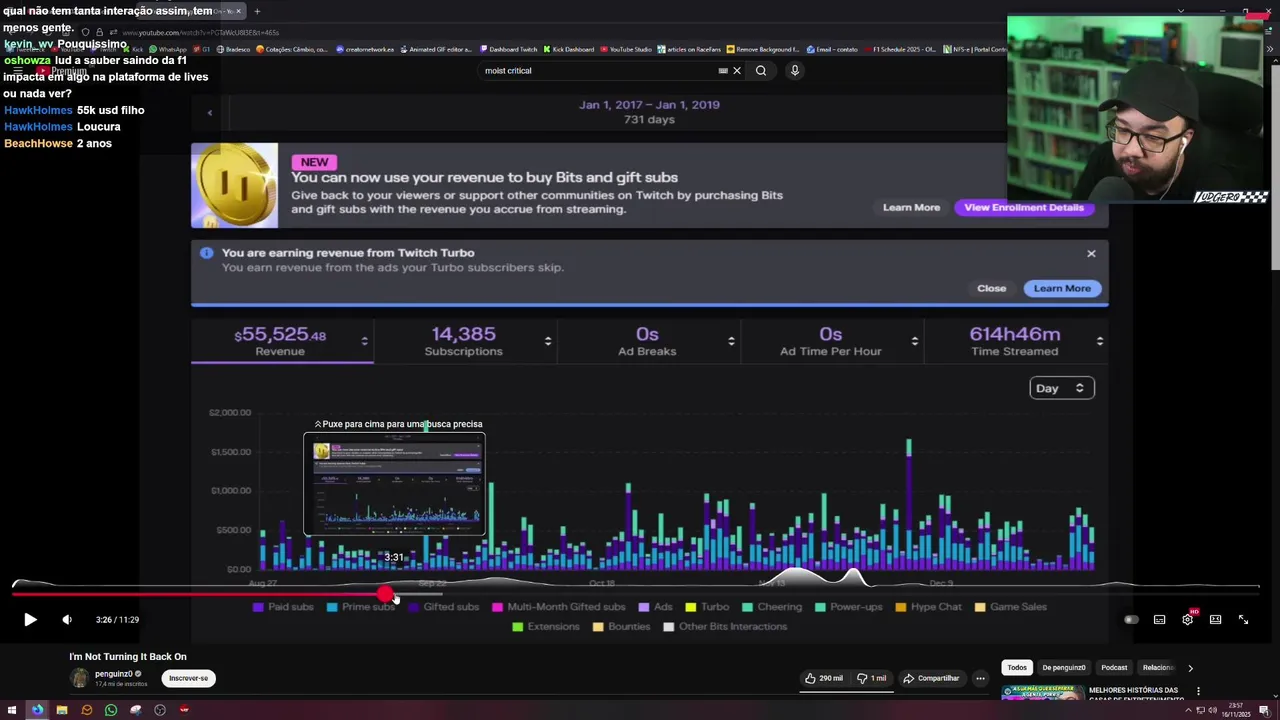
Task: Open the Bradesco bookmark
Action: 233,49
